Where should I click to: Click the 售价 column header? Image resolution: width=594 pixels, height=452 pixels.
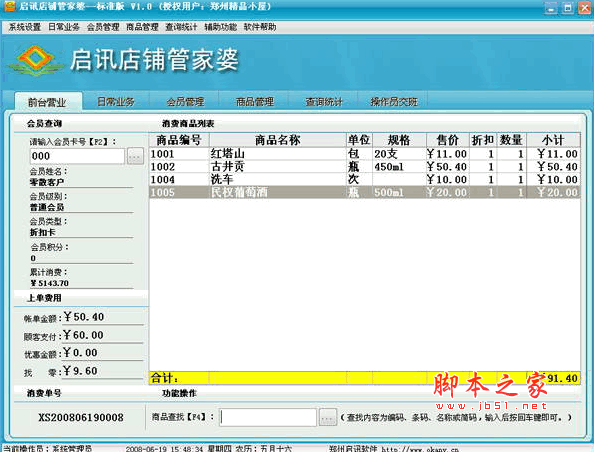point(448,140)
